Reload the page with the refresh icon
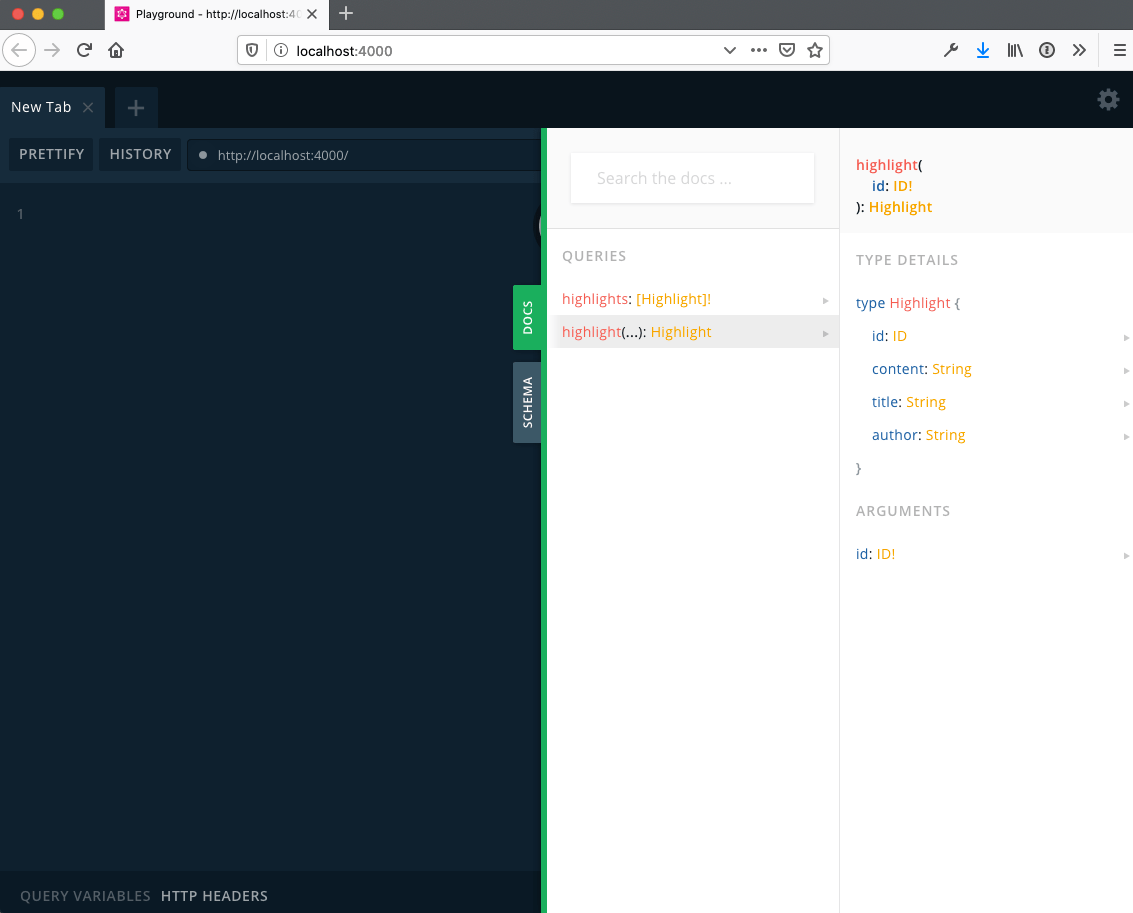This screenshot has width=1133, height=913. pos(84,49)
